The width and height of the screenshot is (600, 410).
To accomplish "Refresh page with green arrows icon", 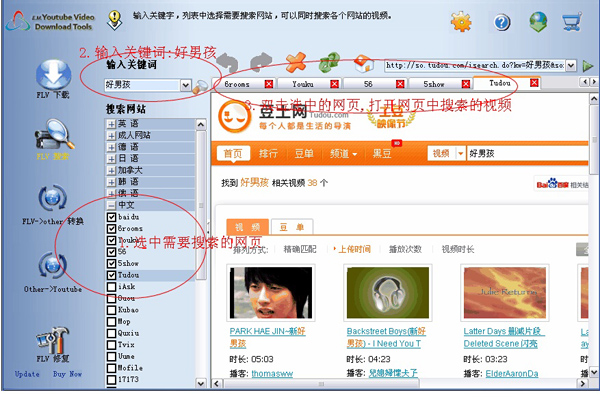I will click(329, 62).
